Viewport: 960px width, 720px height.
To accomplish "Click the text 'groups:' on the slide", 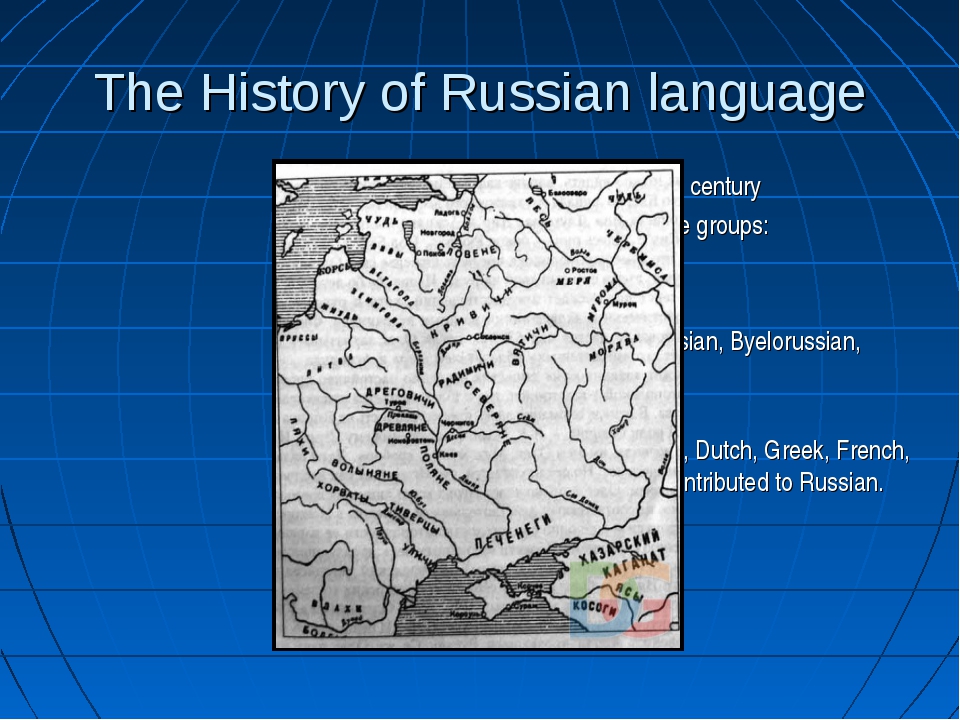I will [x=732, y=227].
